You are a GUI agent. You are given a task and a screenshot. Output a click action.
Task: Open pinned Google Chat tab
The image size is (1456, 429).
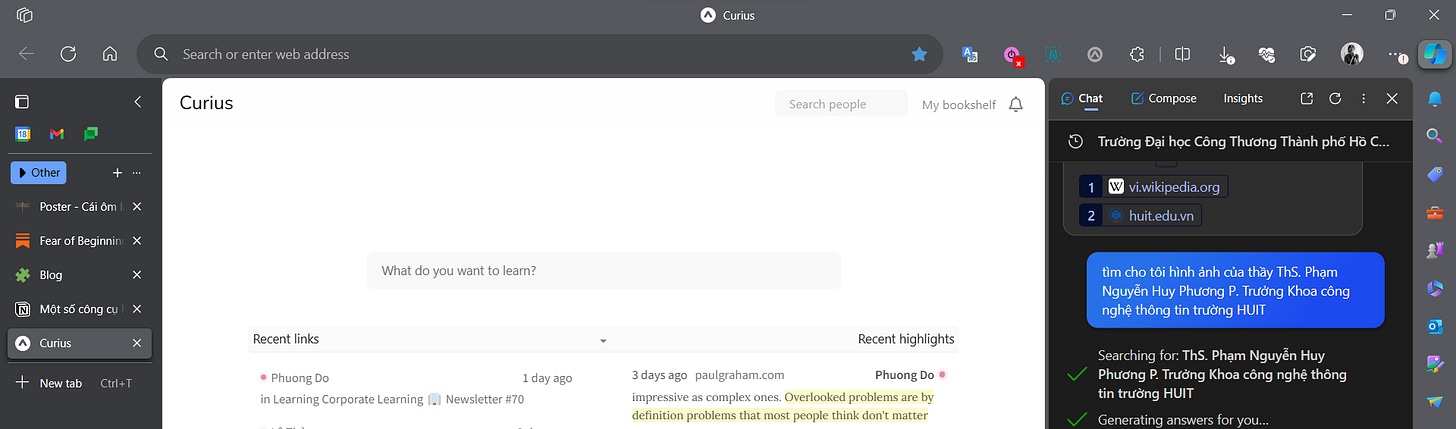(91, 133)
